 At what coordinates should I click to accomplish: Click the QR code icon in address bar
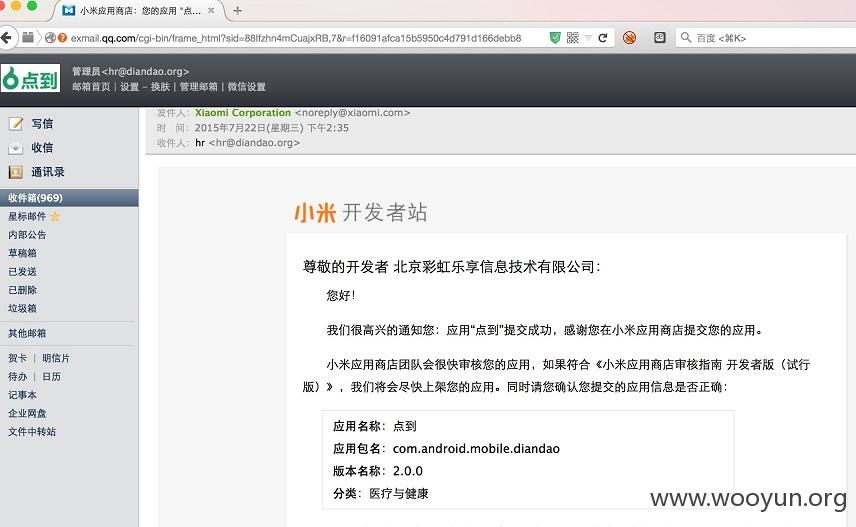click(x=572, y=38)
